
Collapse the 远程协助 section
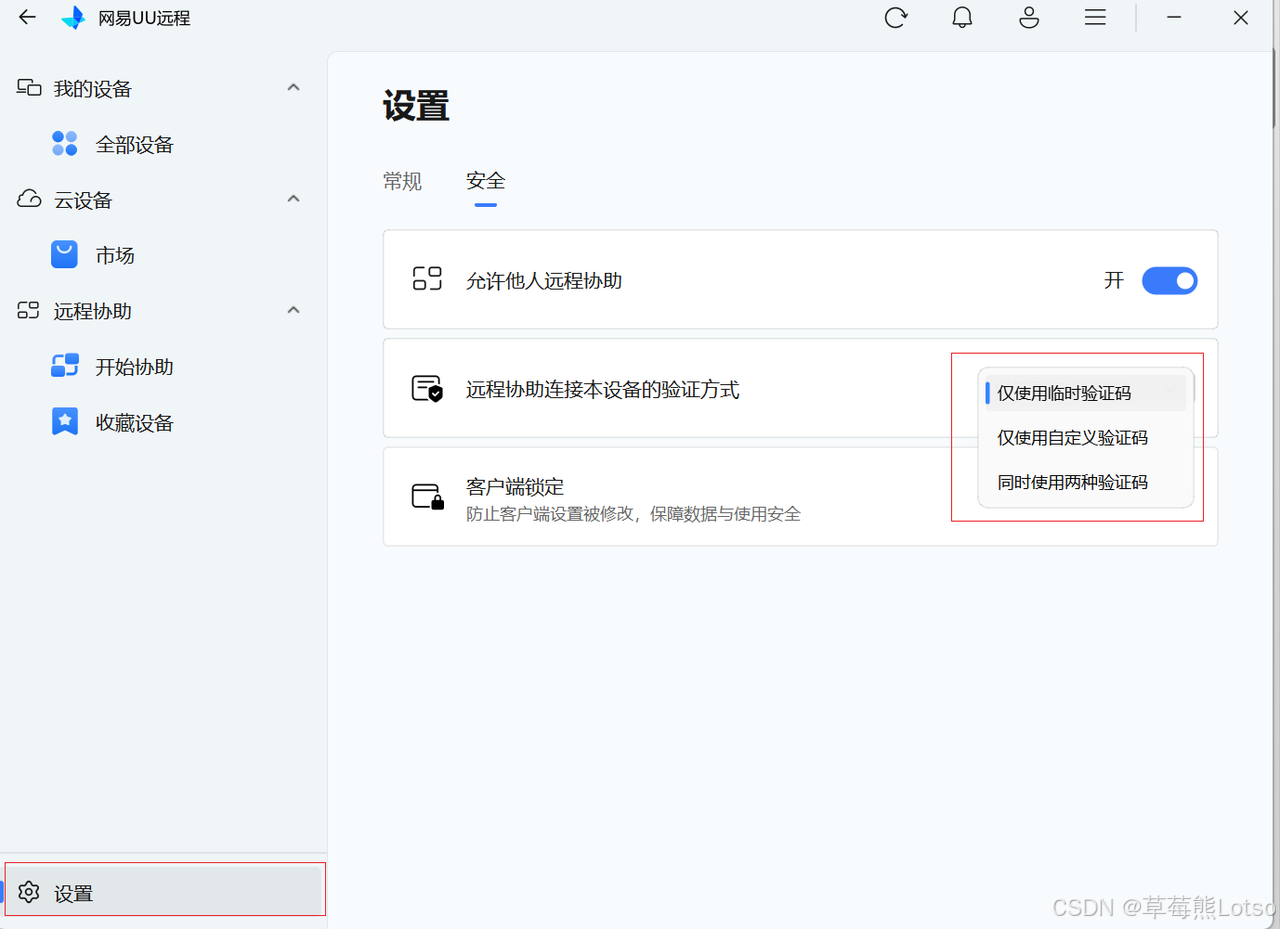(x=293, y=310)
